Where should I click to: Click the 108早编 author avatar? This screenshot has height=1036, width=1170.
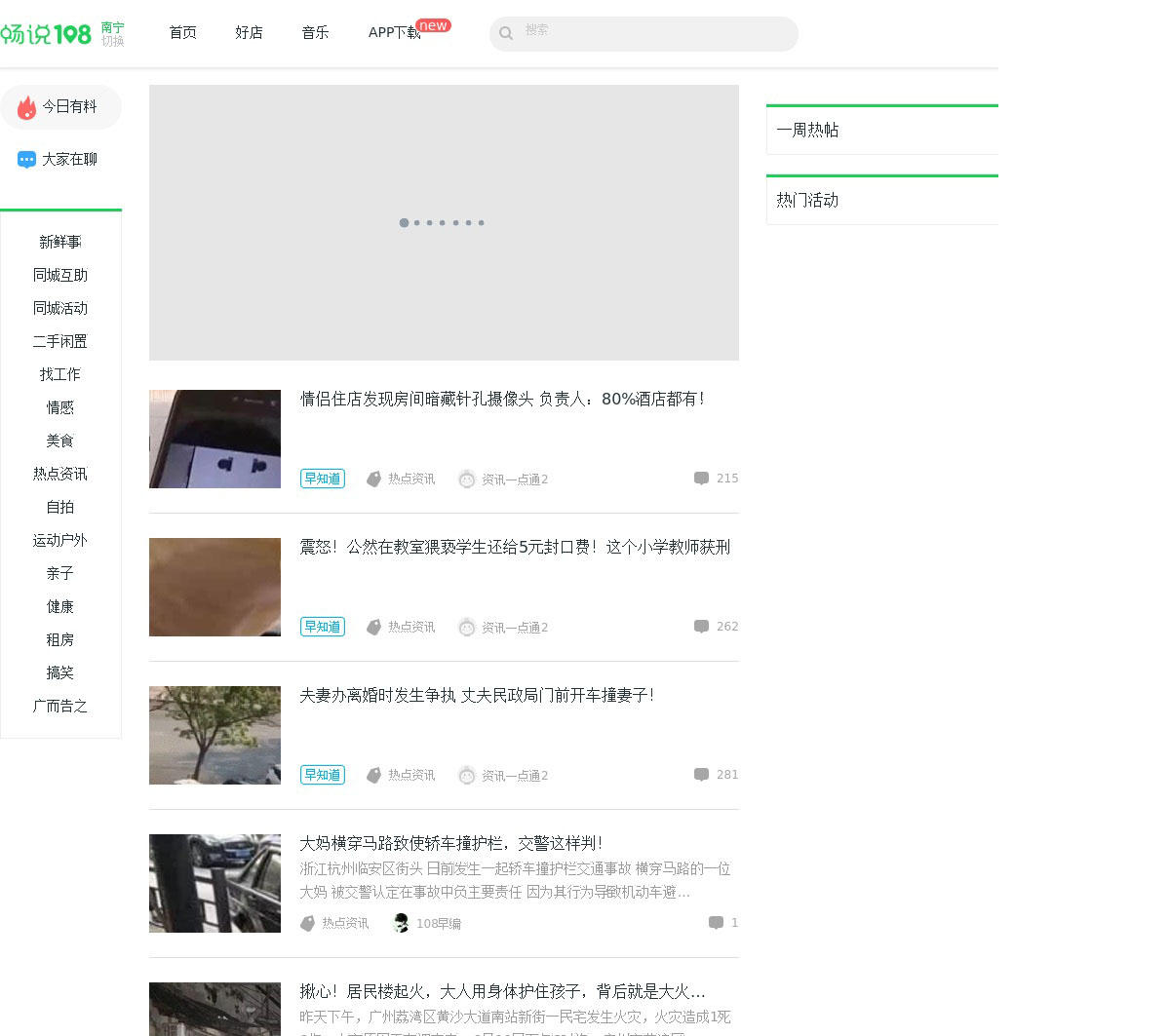click(x=401, y=923)
